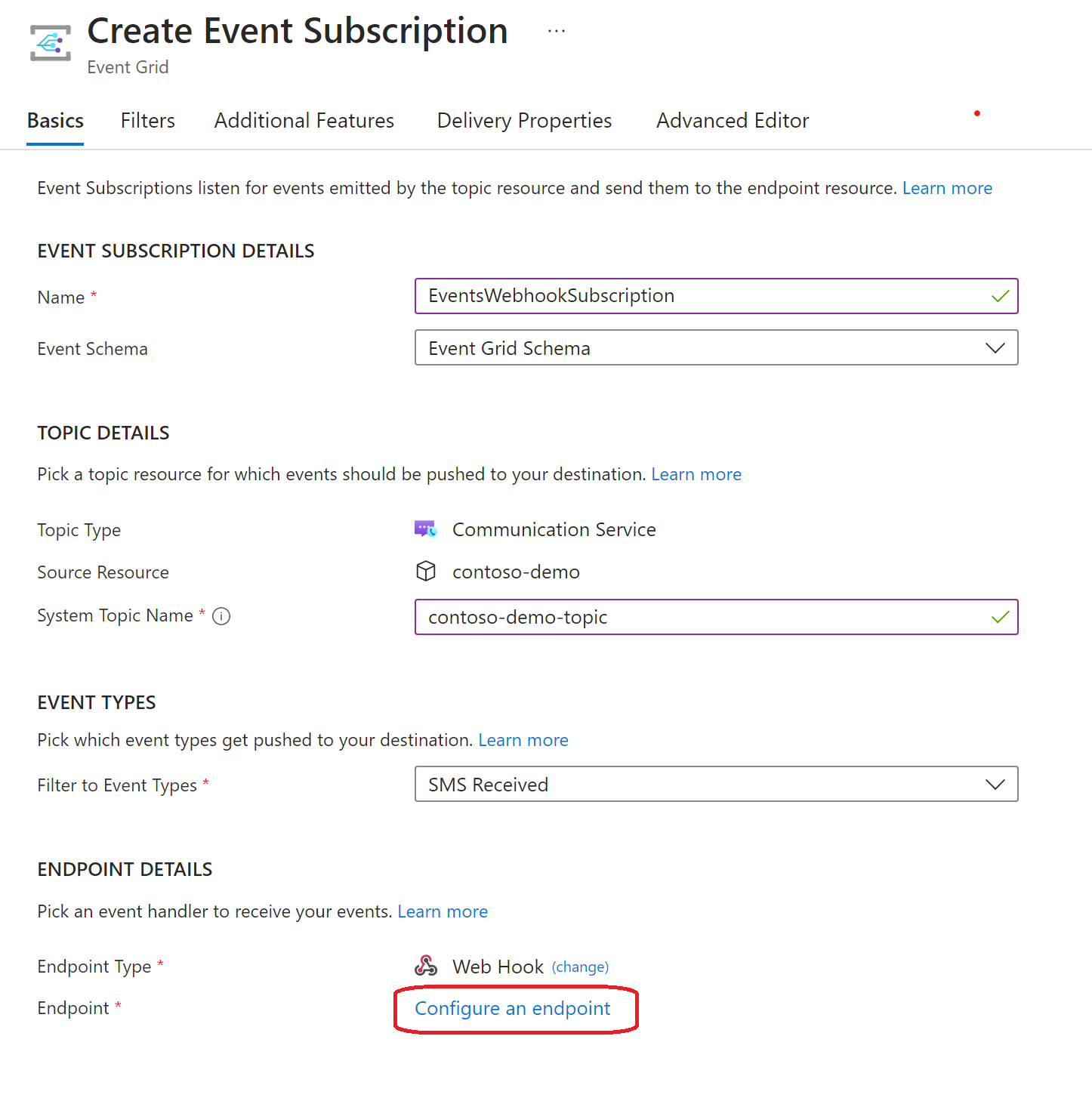Click the contoso-demo resource cube icon
Viewport: 1092px width, 1104px height.
click(426, 572)
